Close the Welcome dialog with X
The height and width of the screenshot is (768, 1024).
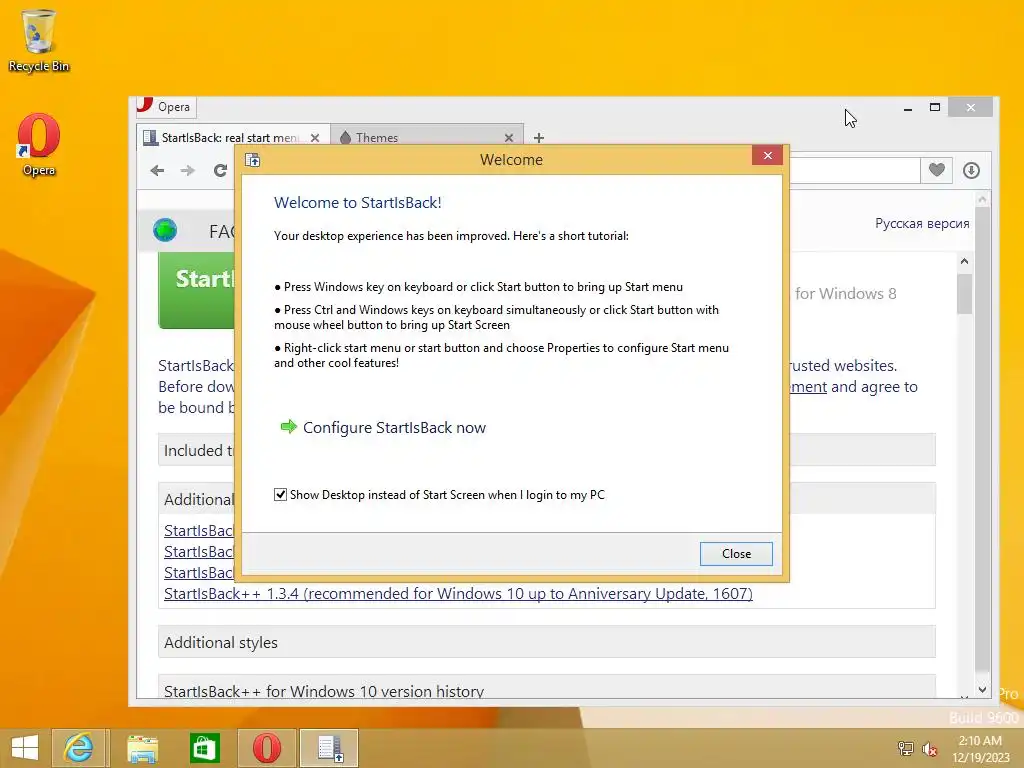767,155
